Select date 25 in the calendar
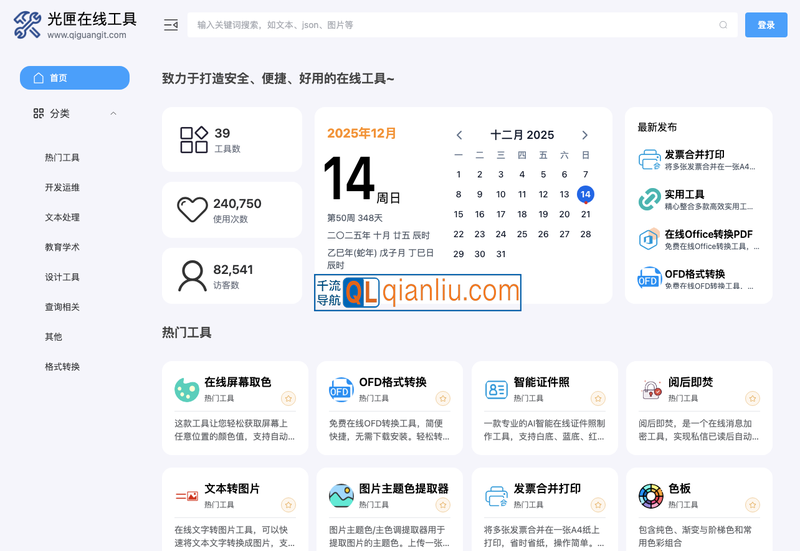This screenshot has width=800, height=551. 522,234
